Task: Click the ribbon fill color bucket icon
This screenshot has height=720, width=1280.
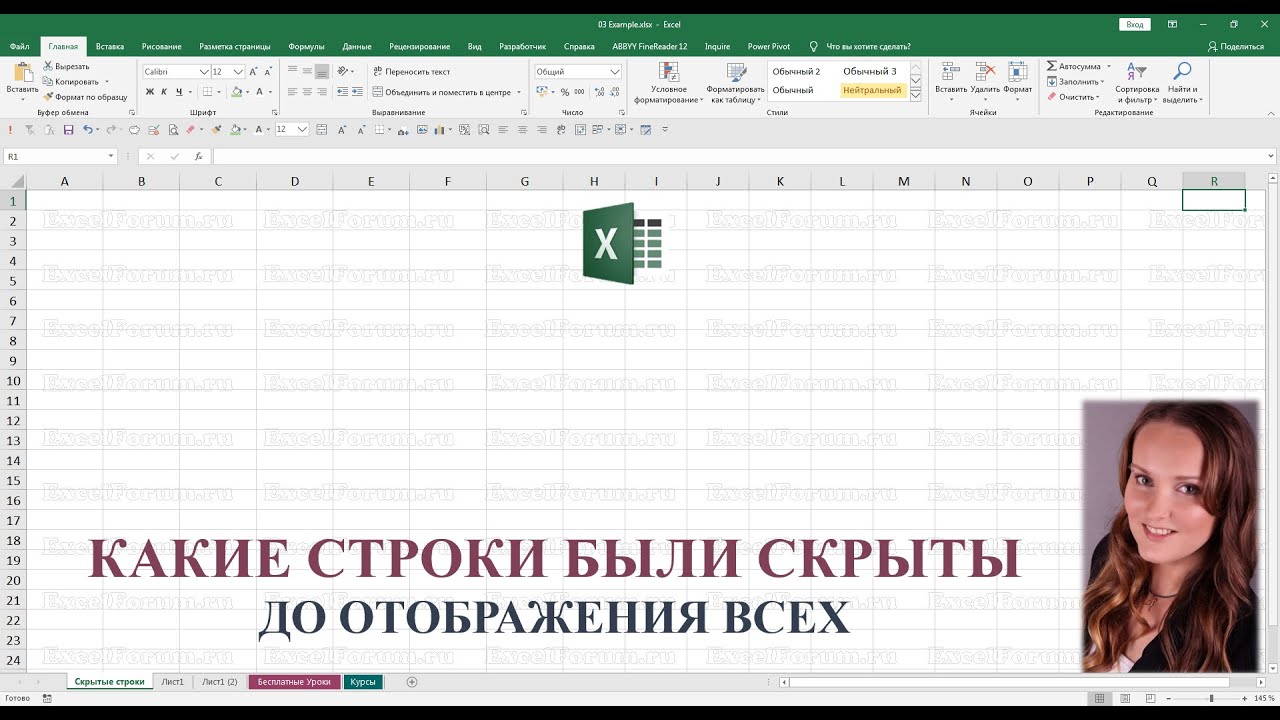Action: pos(236,91)
